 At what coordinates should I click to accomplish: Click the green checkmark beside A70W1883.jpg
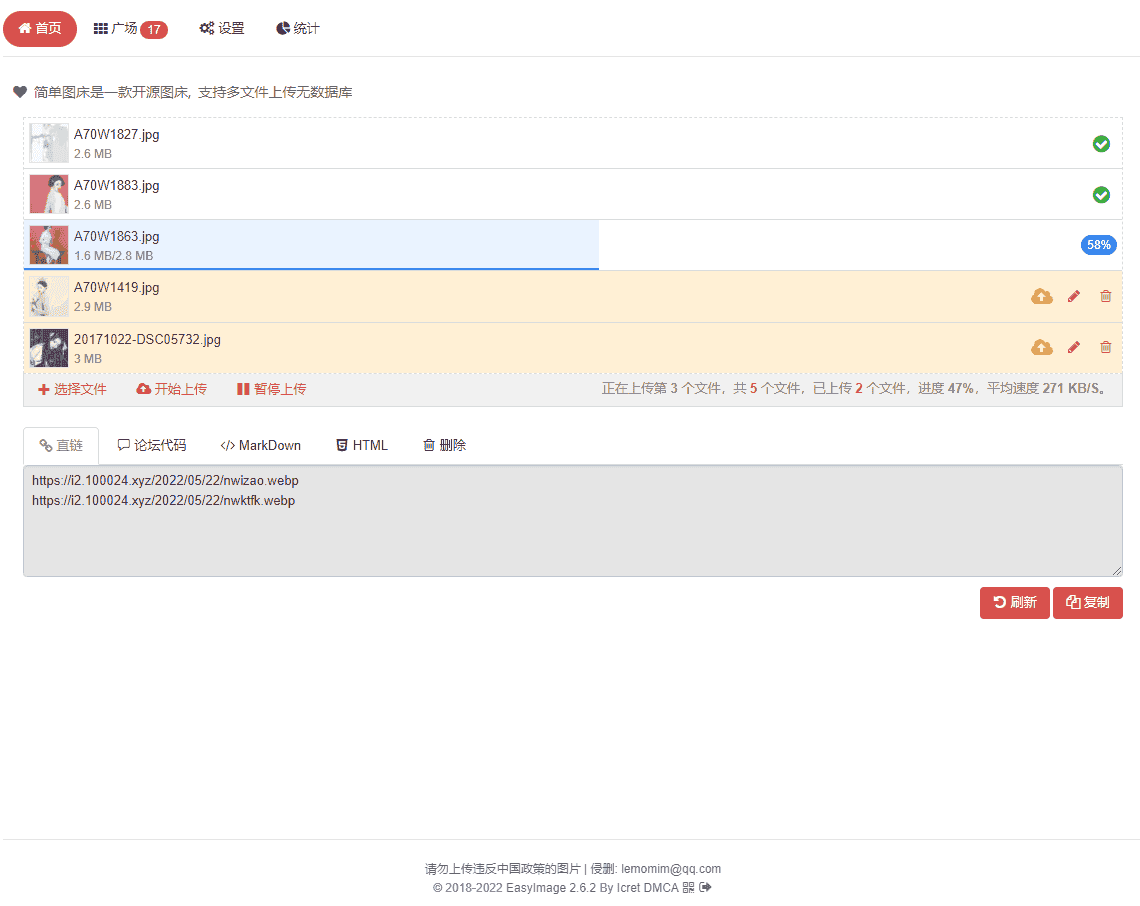click(x=1101, y=194)
